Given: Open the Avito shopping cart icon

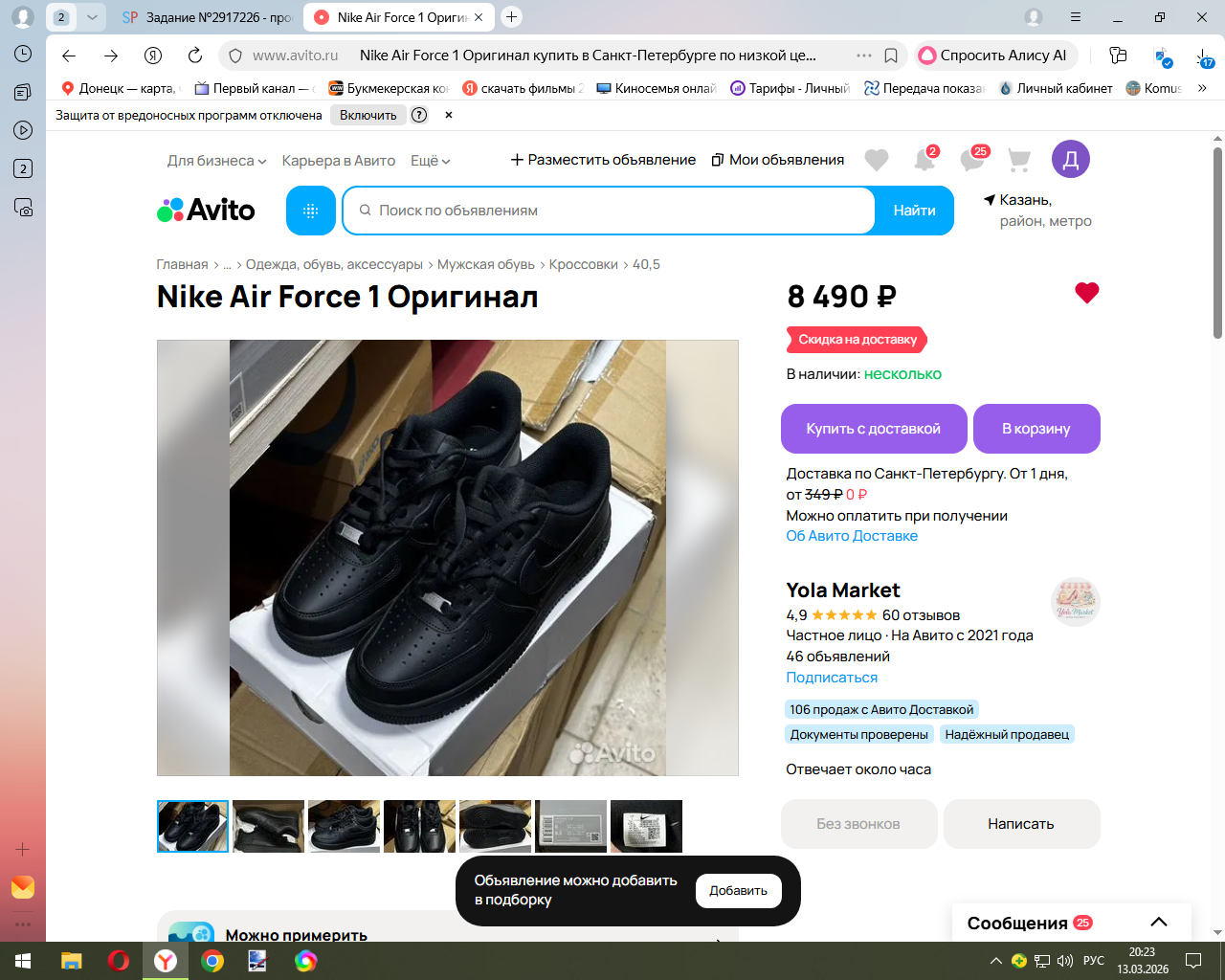Looking at the screenshot, I should click(1019, 160).
